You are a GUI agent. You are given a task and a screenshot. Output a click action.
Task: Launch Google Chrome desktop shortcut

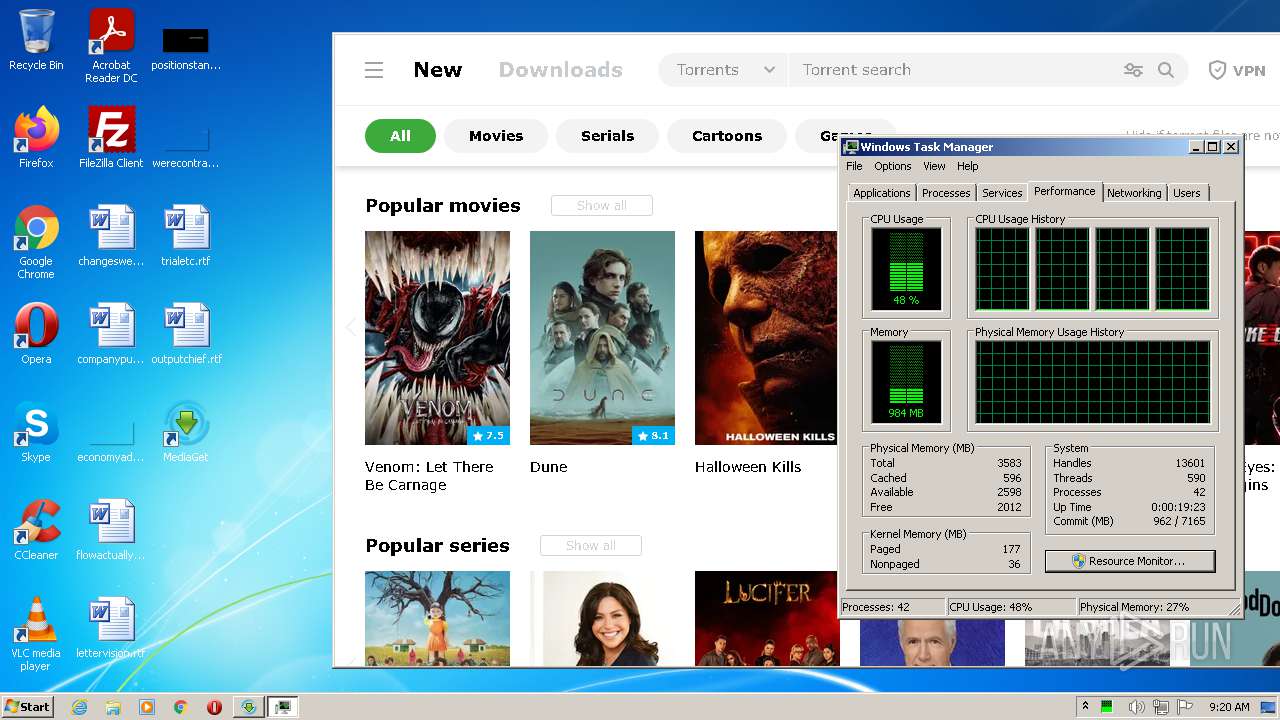click(36, 242)
